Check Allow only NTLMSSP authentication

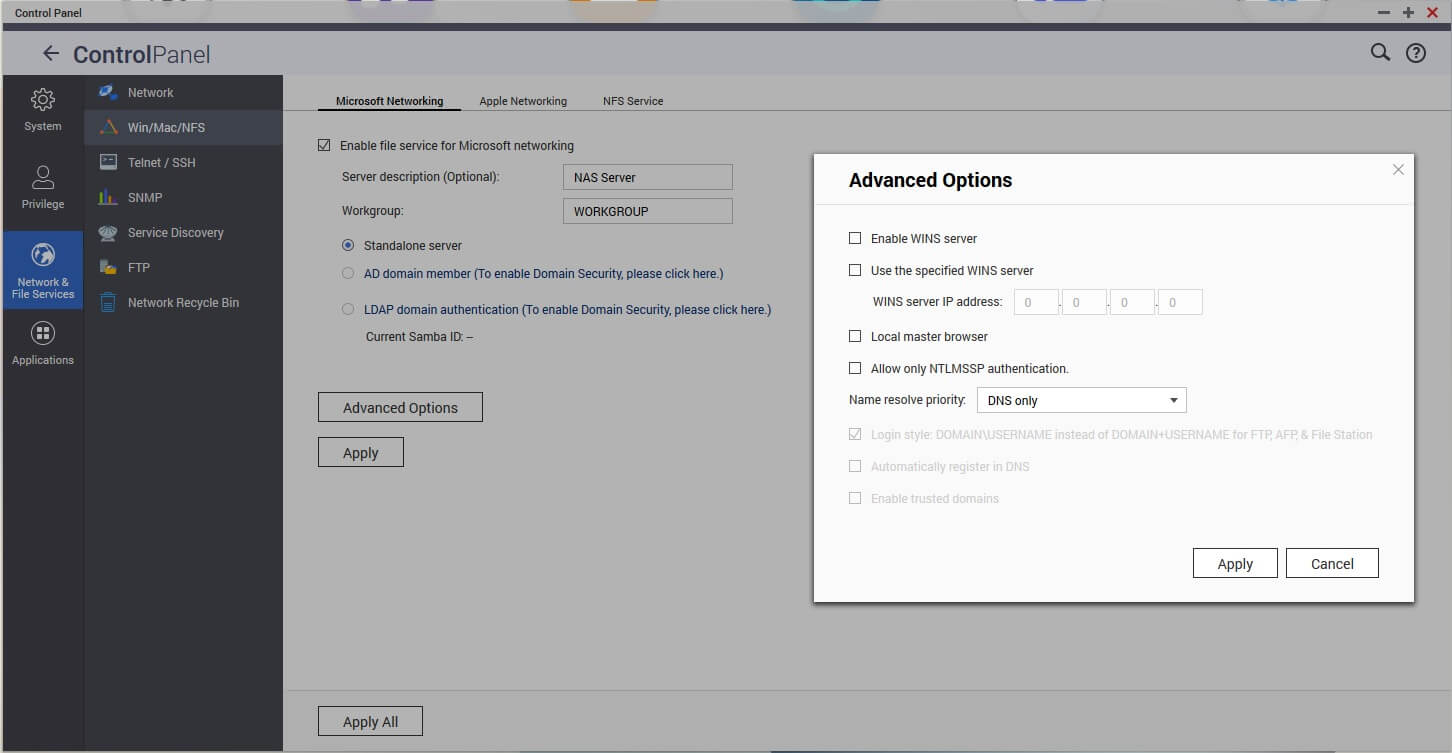pos(855,369)
